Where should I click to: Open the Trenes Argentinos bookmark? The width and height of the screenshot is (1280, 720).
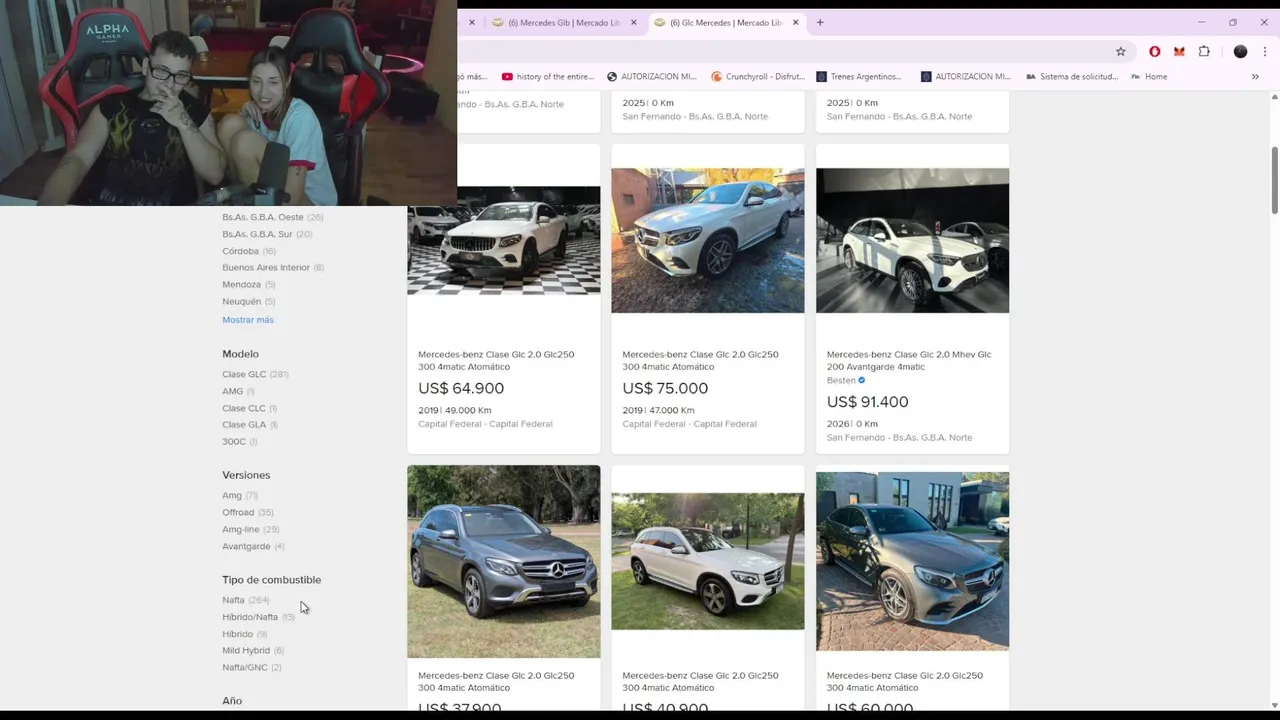point(859,76)
